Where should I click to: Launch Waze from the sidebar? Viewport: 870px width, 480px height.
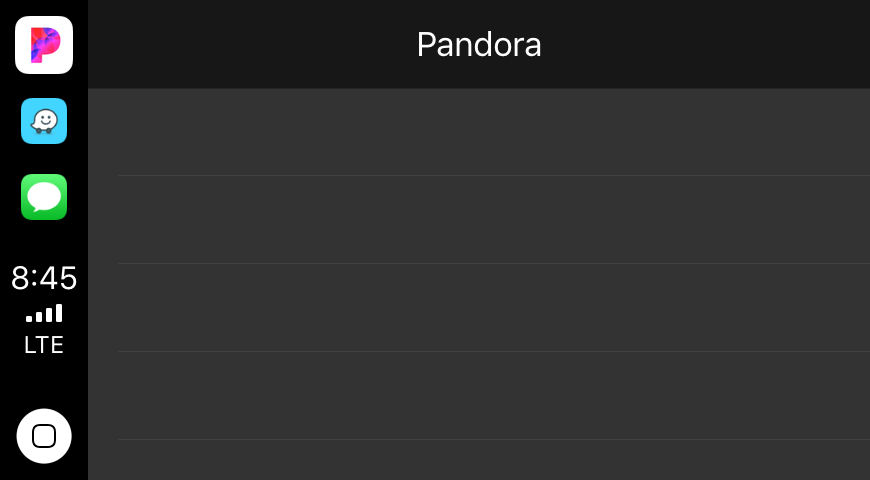pyautogui.click(x=44, y=121)
